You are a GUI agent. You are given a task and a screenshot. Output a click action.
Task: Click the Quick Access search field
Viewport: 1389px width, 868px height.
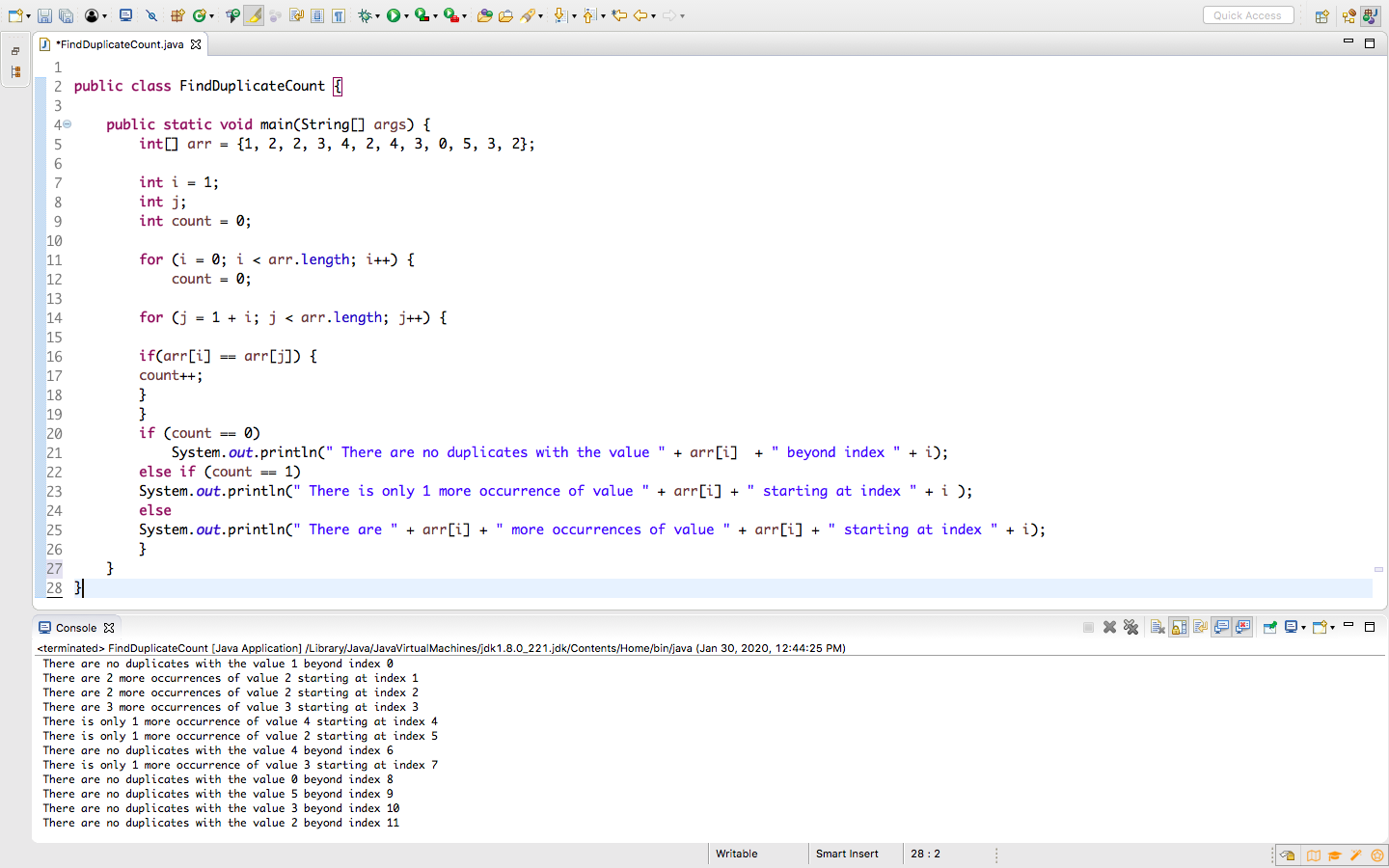tap(1248, 14)
